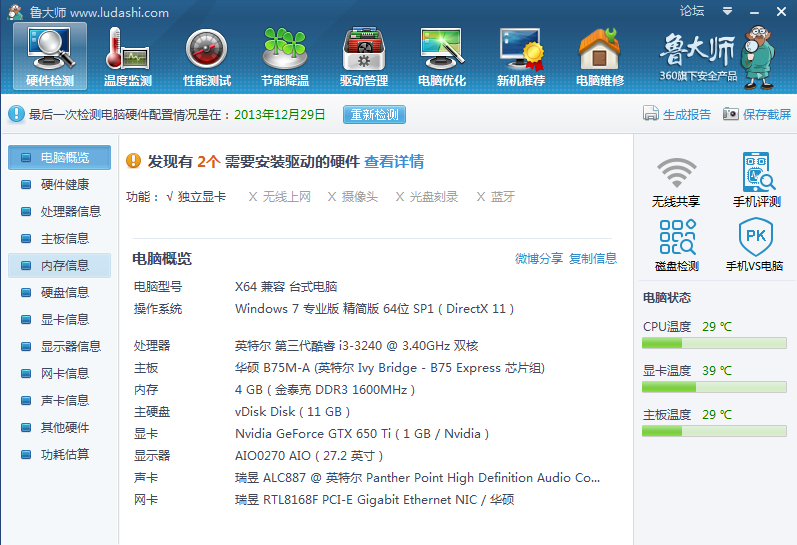Click the 生成报告 text link
797x545 pixels.
(x=687, y=114)
